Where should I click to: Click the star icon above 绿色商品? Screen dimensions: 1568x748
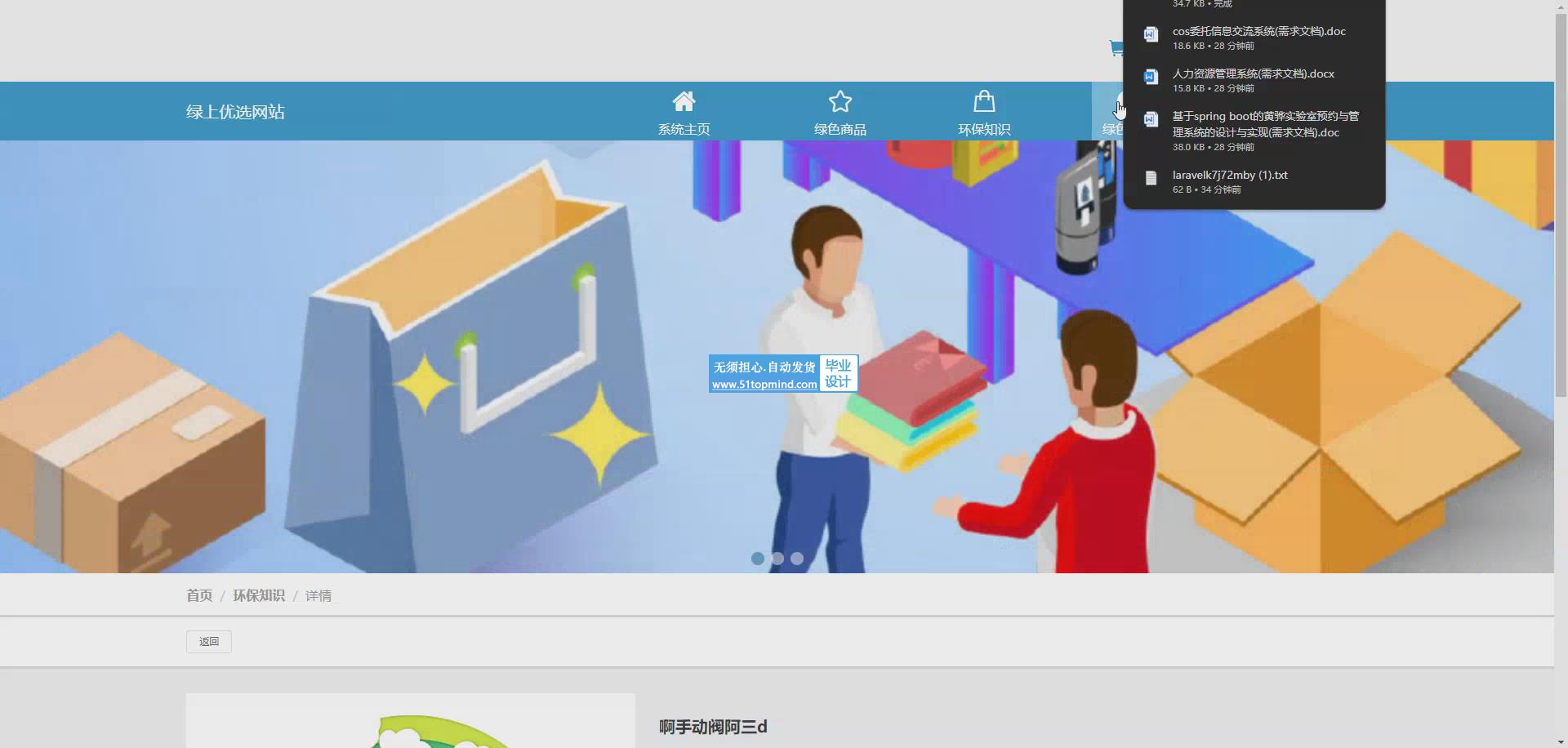point(840,101)
